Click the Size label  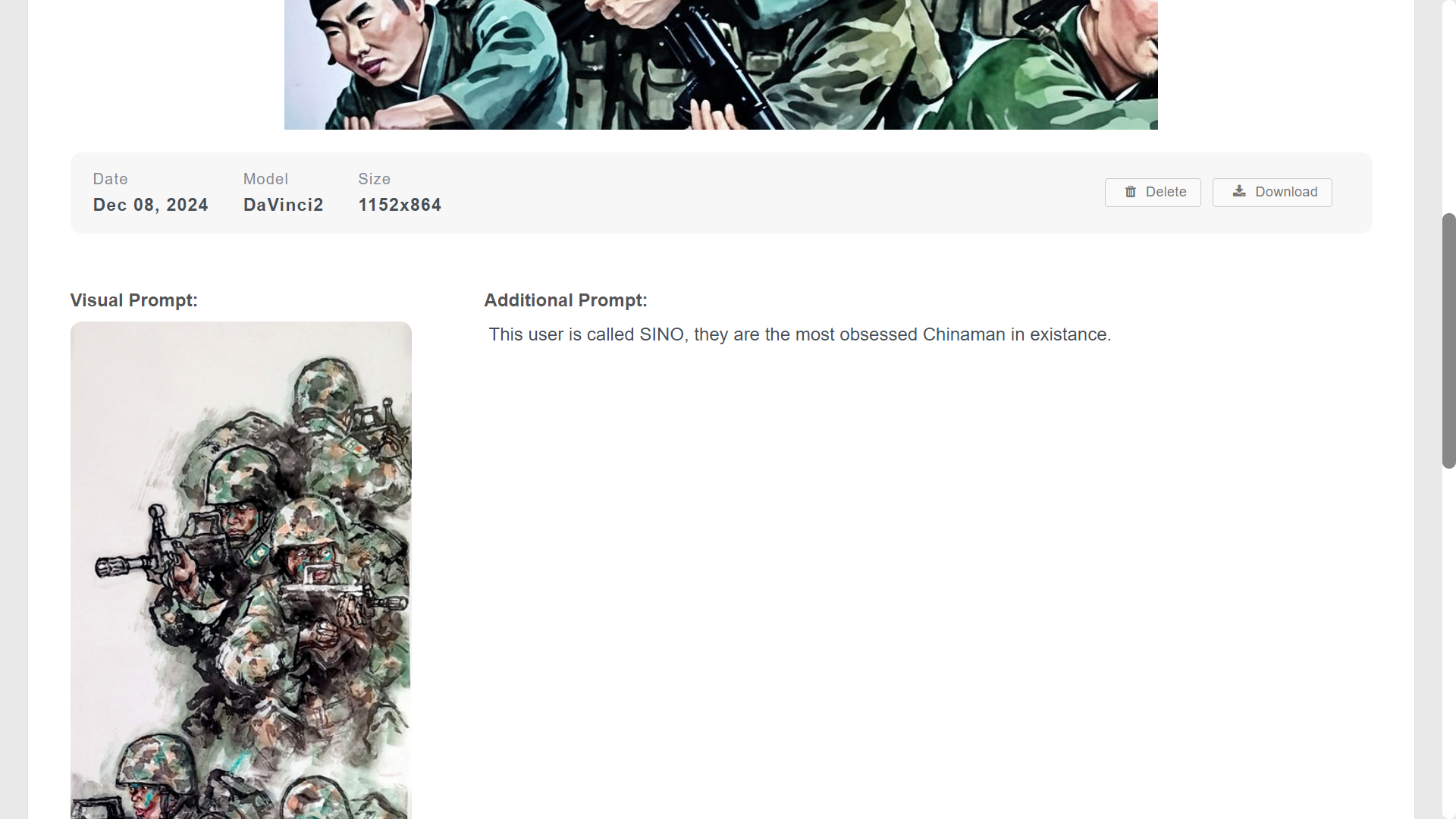(375, 179)
